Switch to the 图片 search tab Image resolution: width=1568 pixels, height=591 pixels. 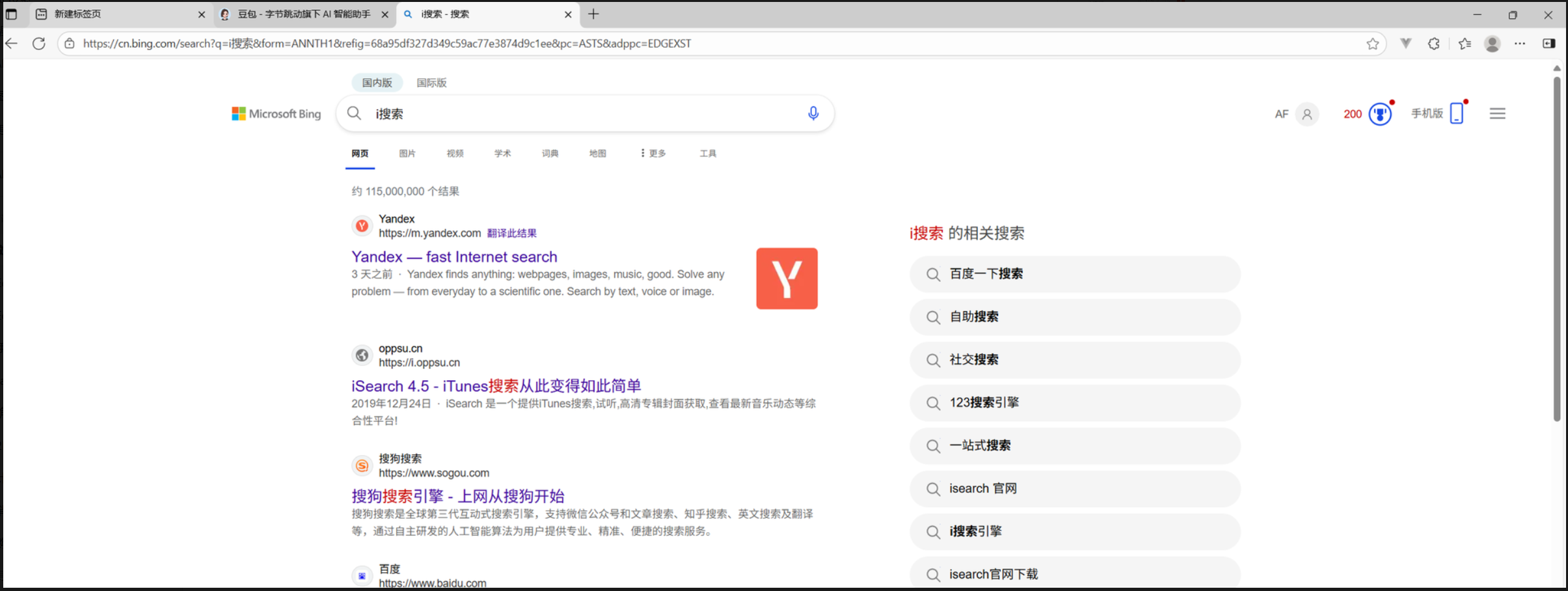407,153
